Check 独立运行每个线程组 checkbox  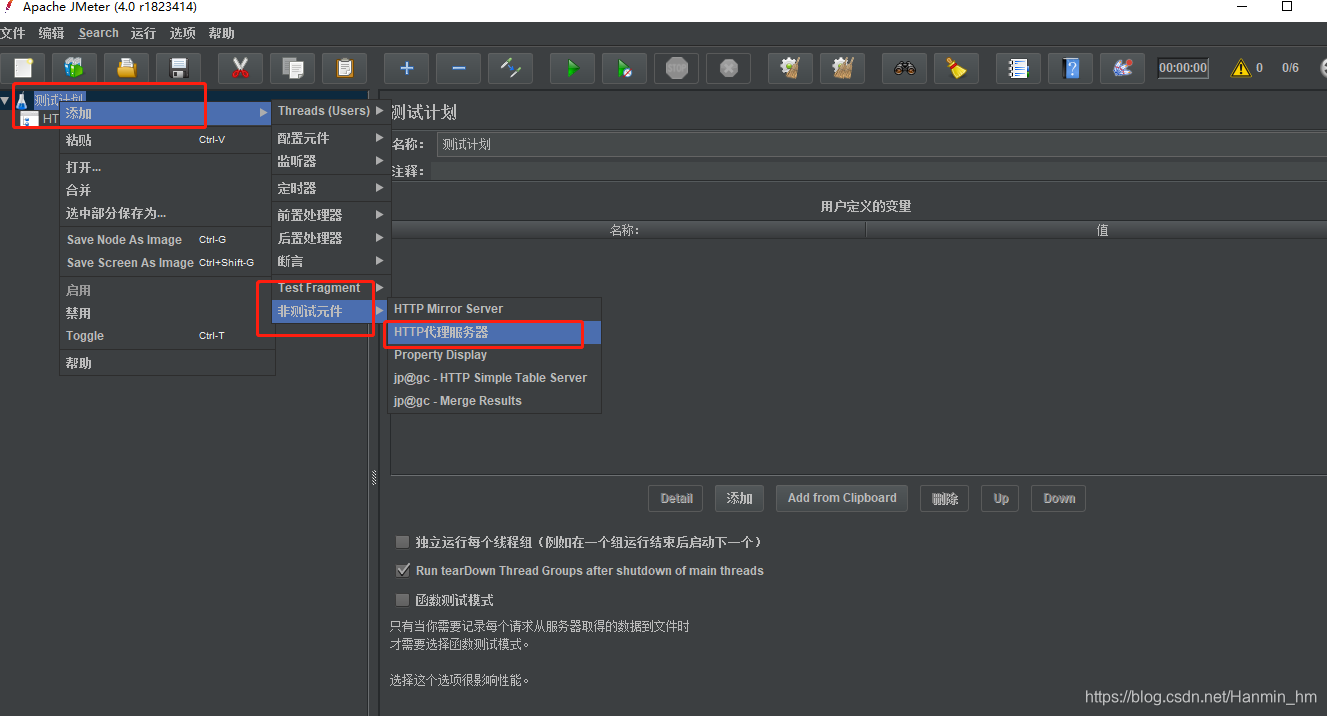402,542
